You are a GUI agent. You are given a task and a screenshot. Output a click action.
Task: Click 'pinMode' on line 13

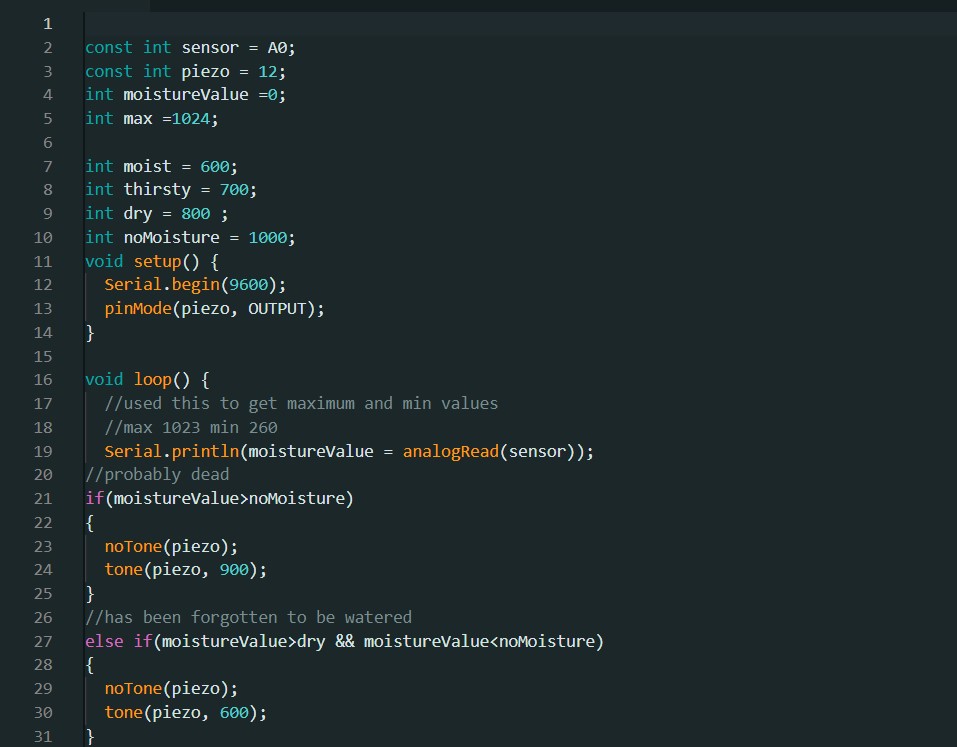pos(138,308)
